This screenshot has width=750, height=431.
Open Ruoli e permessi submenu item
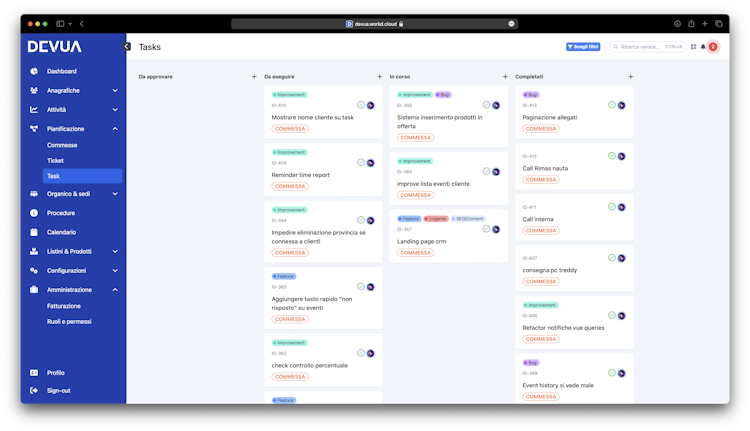click(x=69, y=321)
